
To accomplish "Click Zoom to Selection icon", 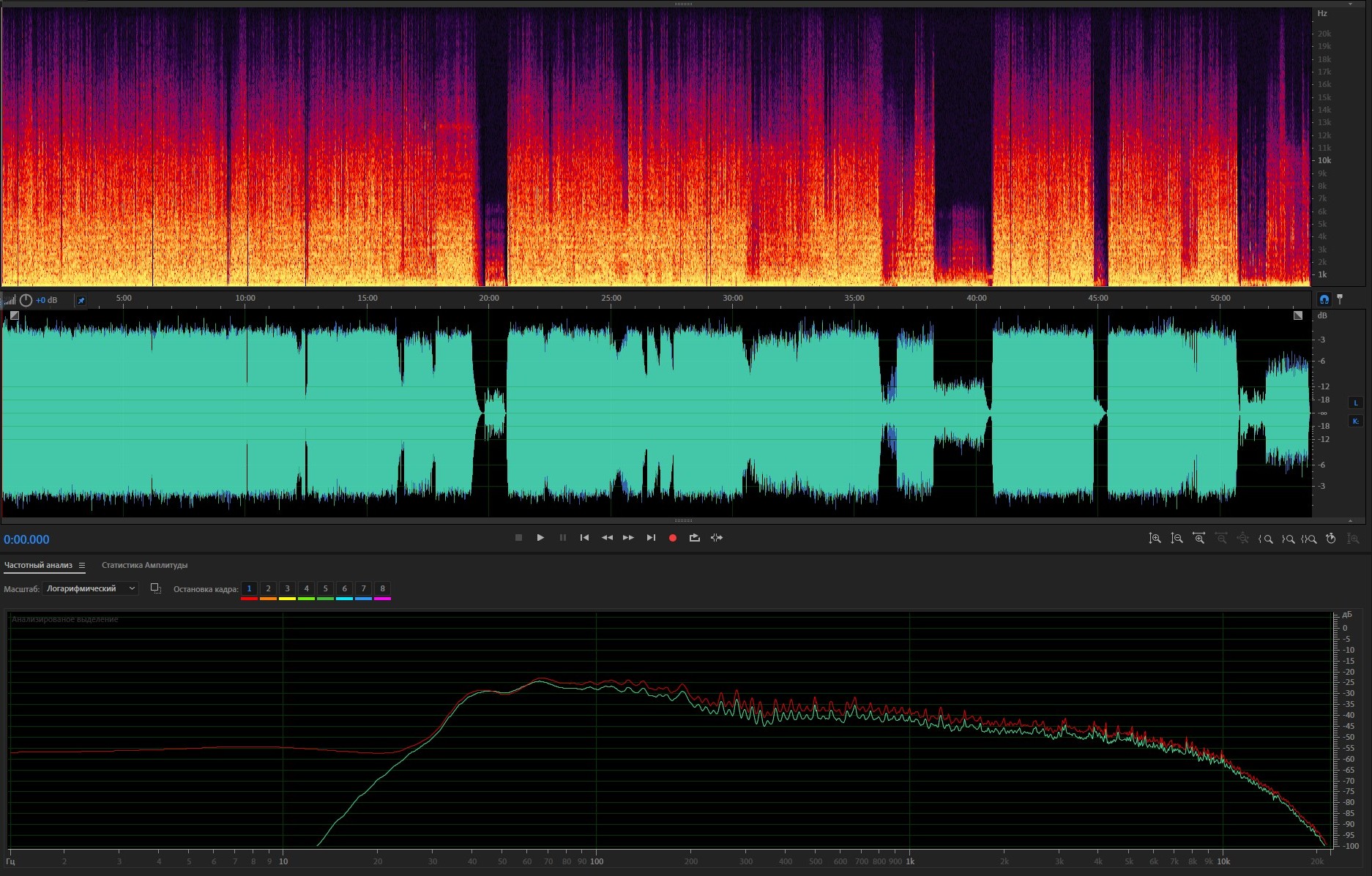I will (x=1309, y=539).
